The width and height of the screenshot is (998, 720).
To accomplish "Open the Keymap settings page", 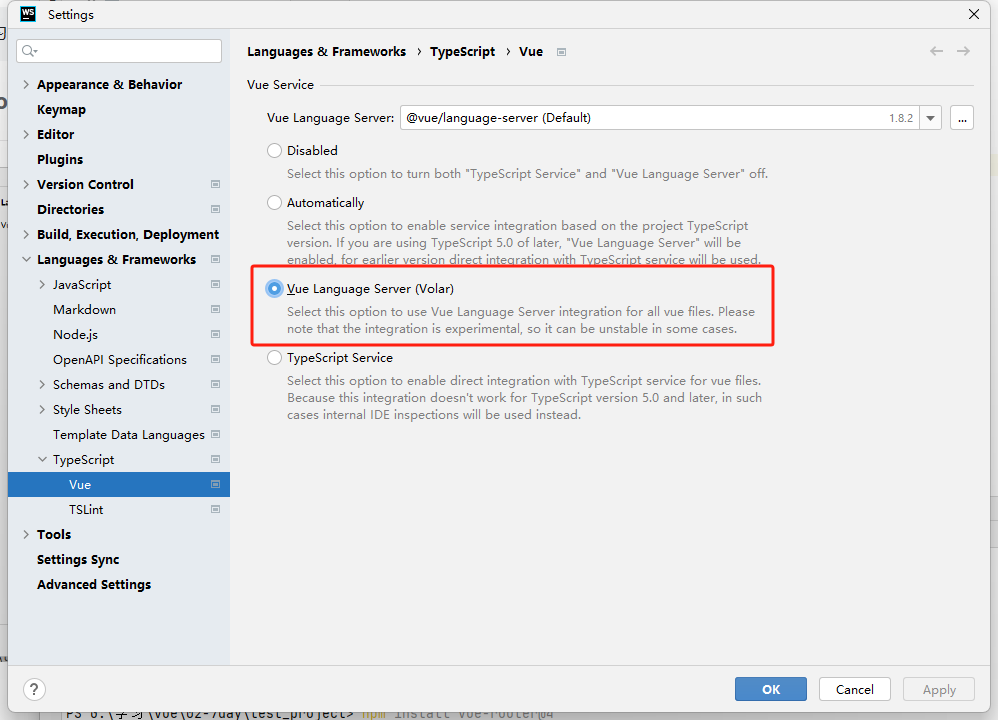I will 61,109.
